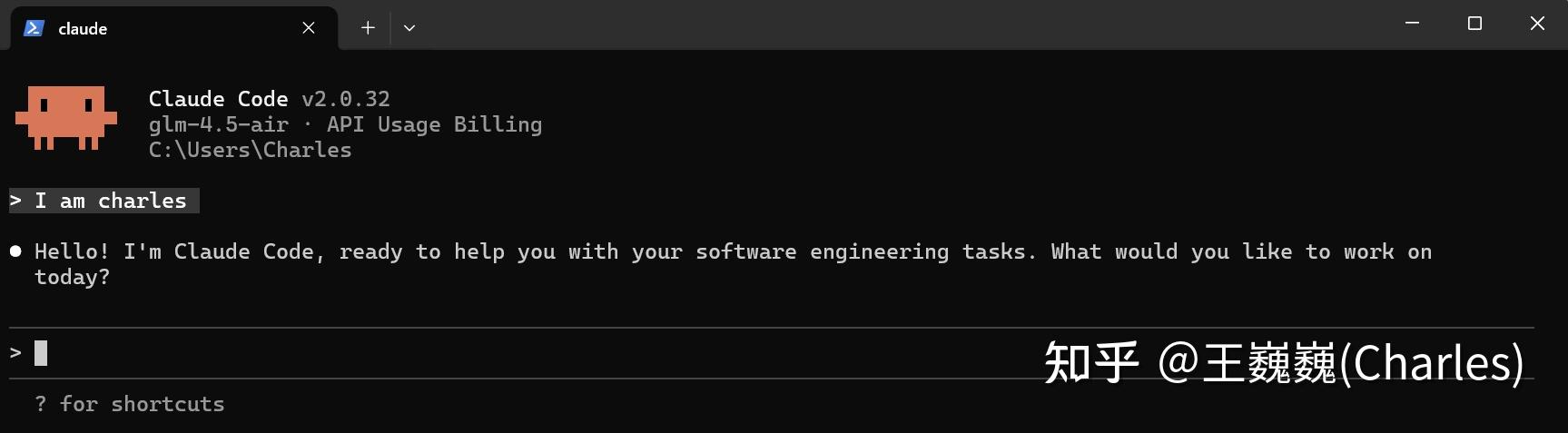1568x433 pixels.
Task: Select the claude terminal tab
Action: (173, 28)
